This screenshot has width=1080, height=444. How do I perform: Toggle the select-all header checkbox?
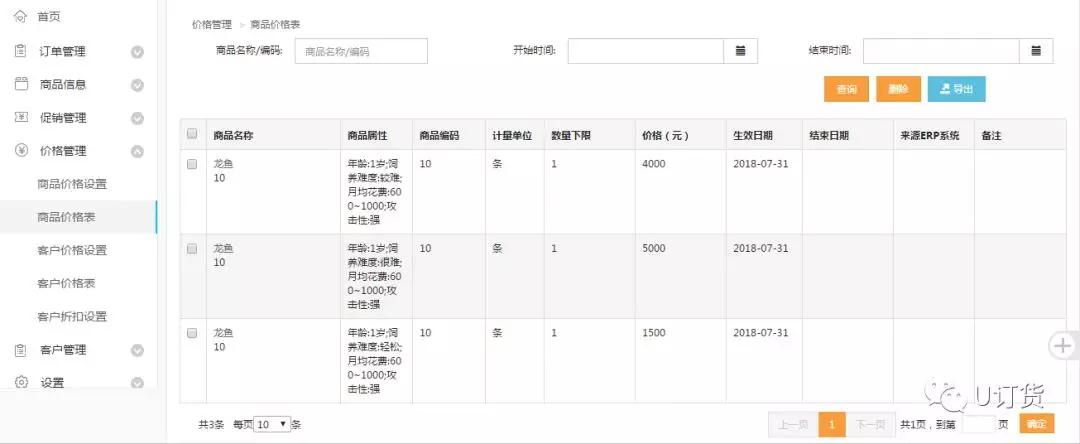pyautogui.click(x=192, y=134)
